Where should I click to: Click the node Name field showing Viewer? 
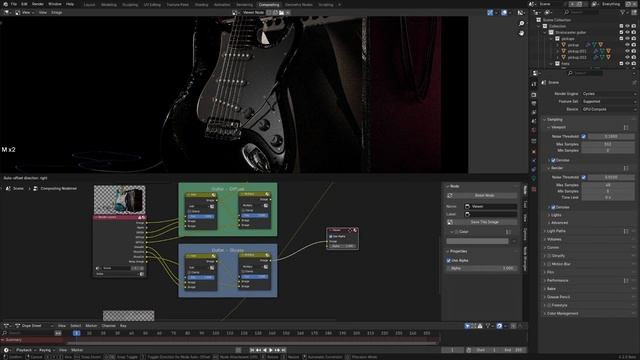pyautogui.click(x=491, y=207)
